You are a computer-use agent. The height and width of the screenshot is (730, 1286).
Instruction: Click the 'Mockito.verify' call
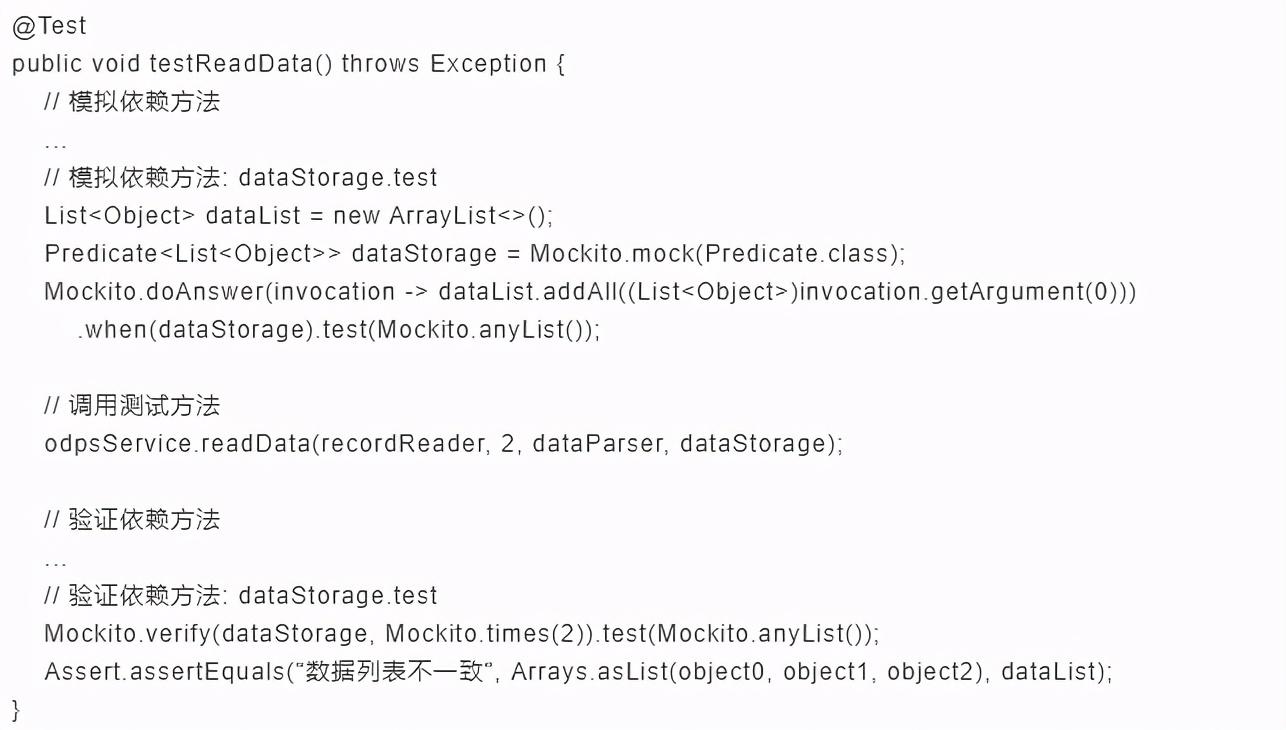coord(126,634)
